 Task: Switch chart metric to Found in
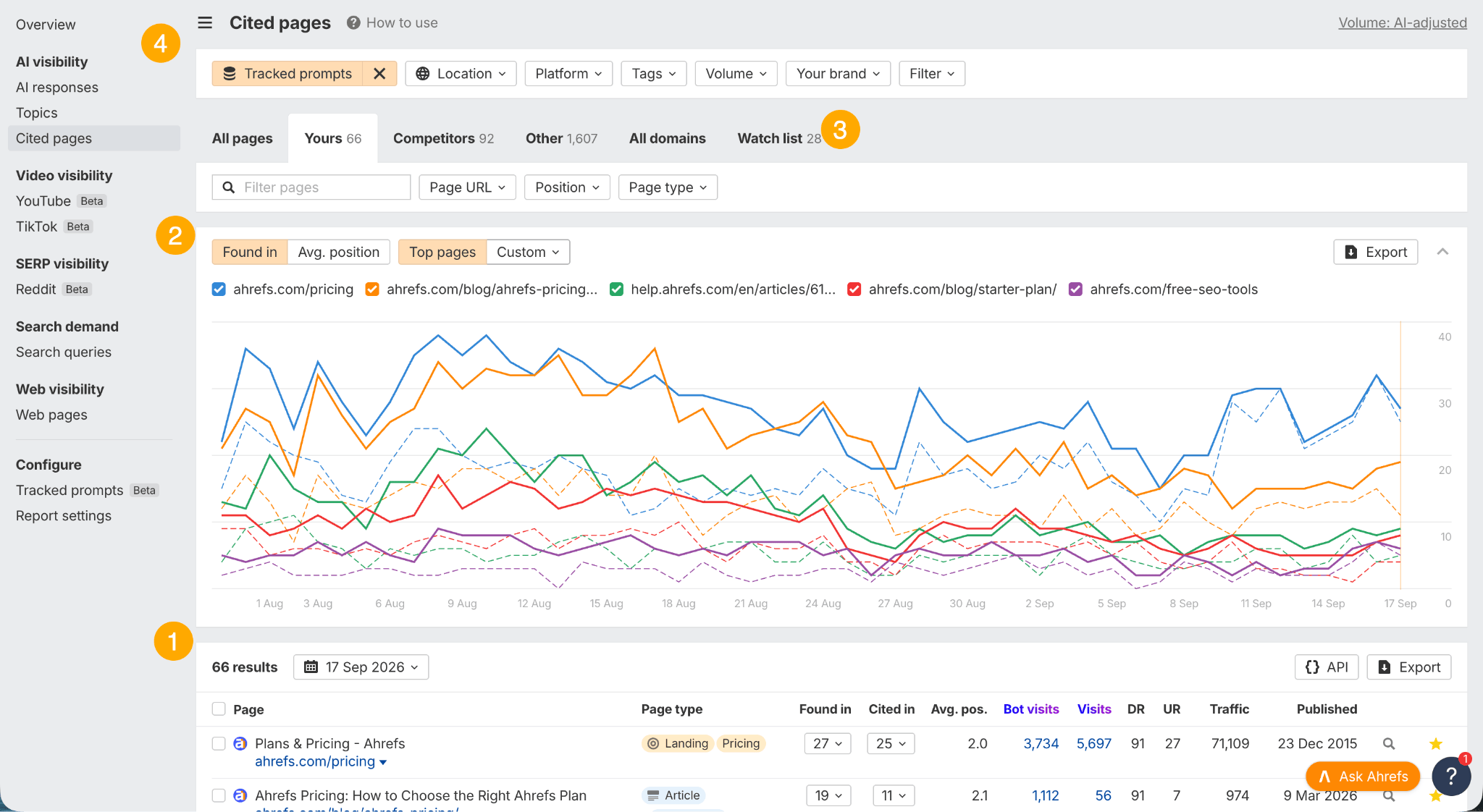(x=250, y=252)
